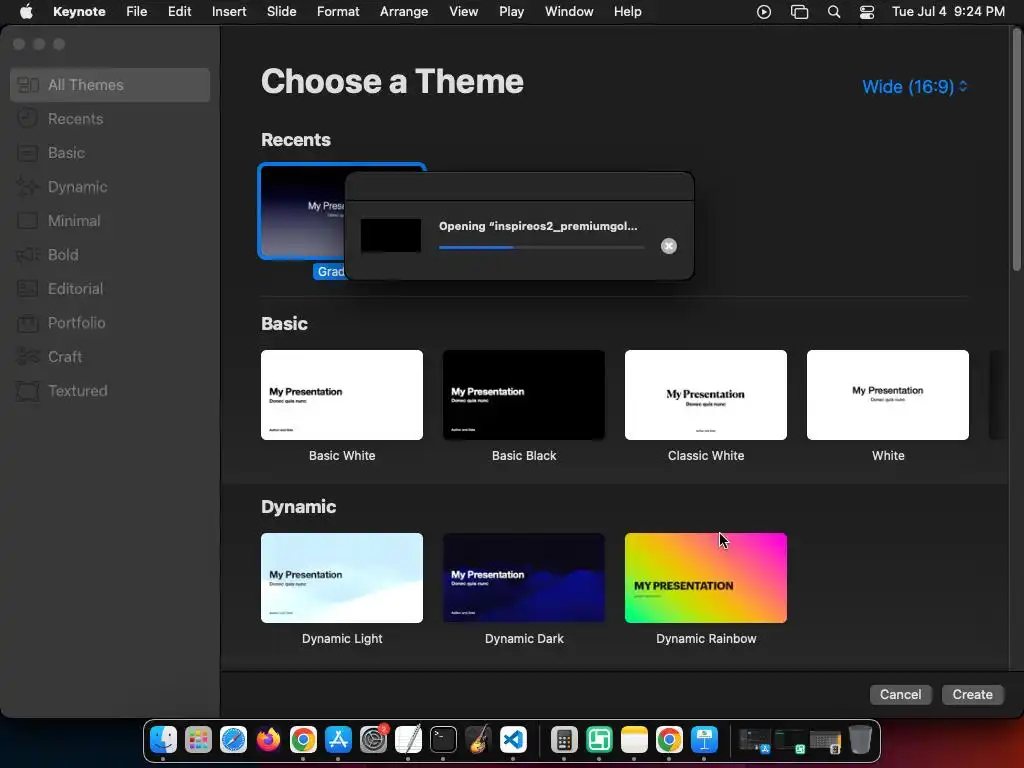The image size is (1024, 768).
Task: Select the Classic White theme thumbnail
Action: pos(706,395)
